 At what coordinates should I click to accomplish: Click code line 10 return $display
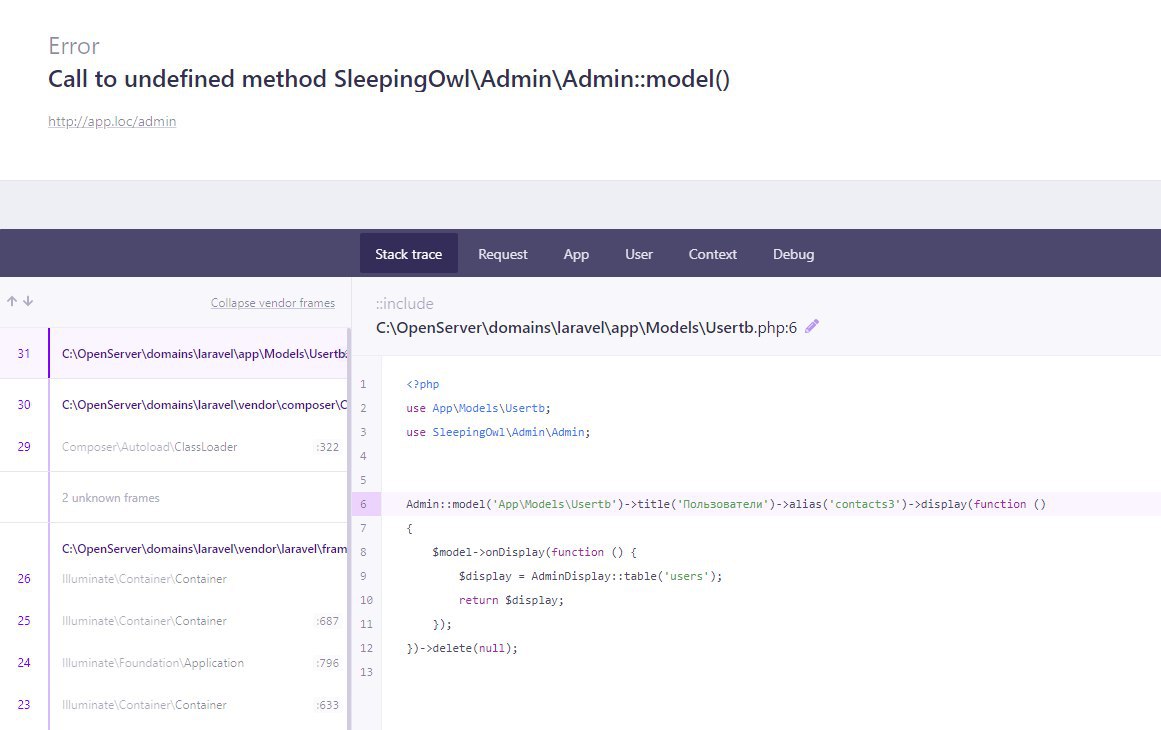(511, 600)
